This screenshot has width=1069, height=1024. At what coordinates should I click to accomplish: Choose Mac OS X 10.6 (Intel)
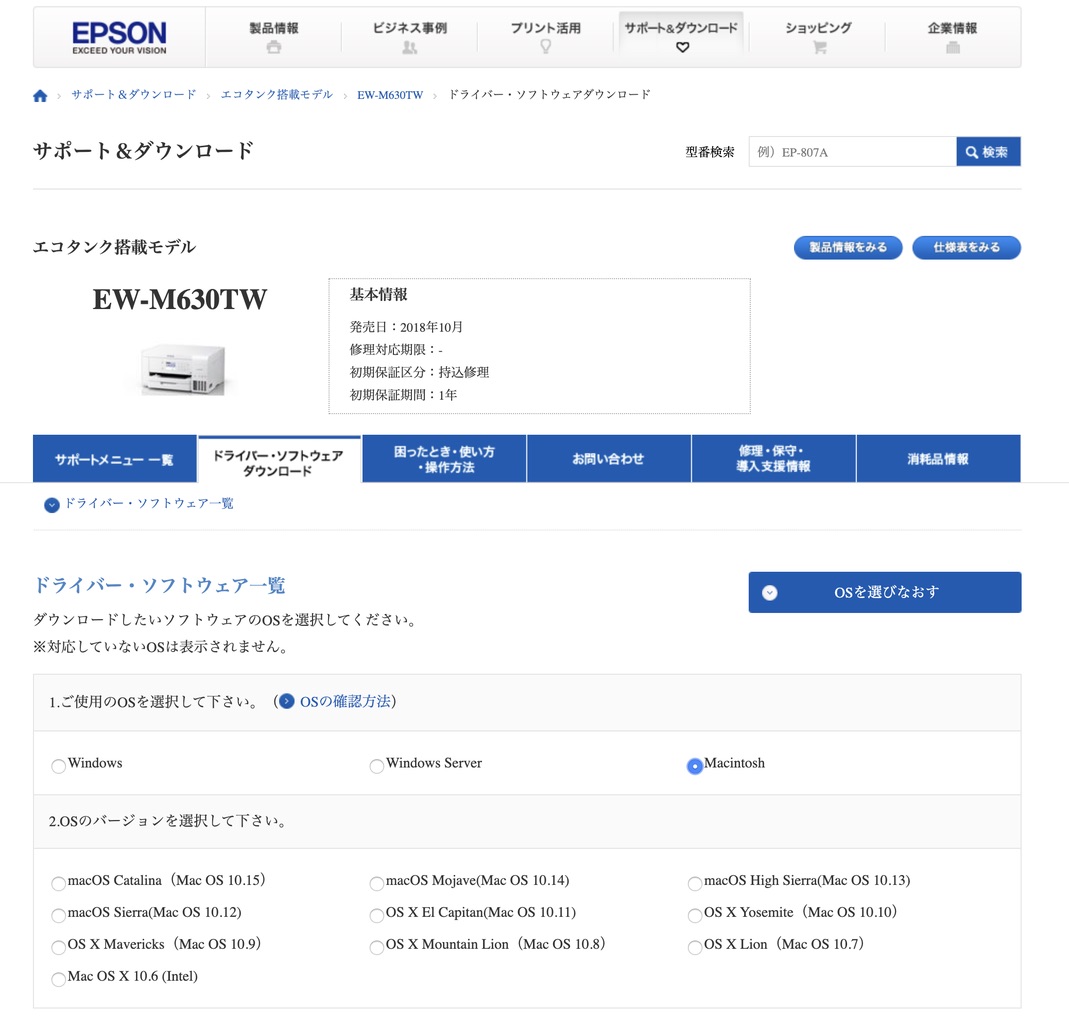(59, 979)
